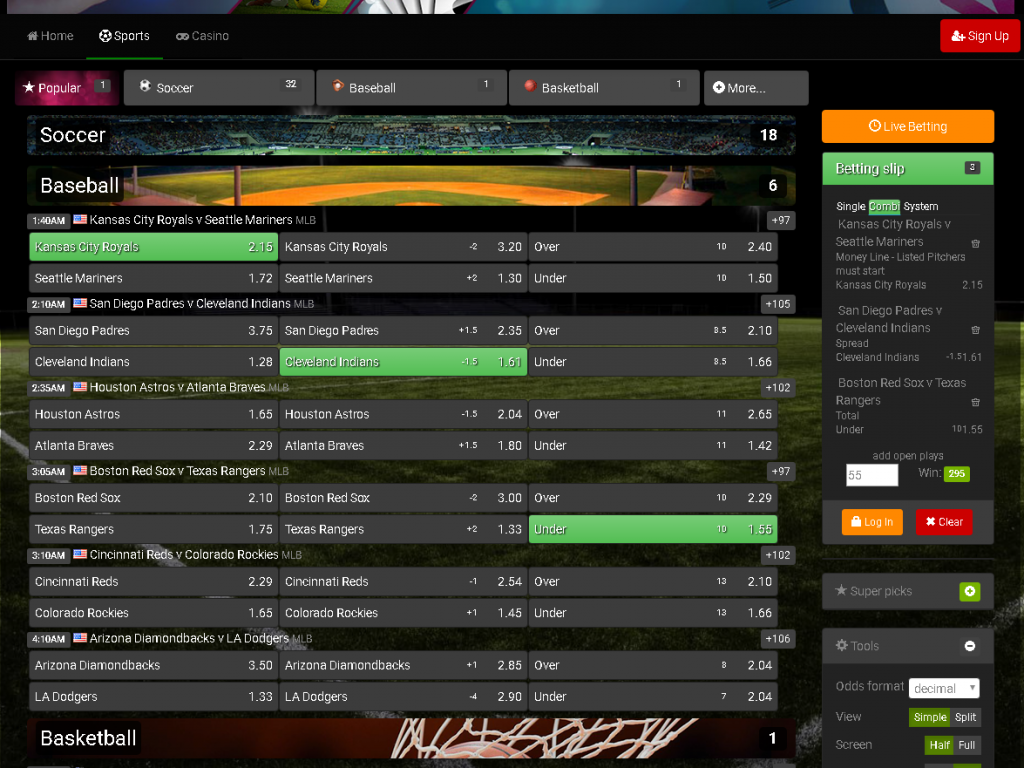The height and width of the screenshot is (768, 1024).
Task: Click the Win amount 295 badge
Action: (x=957, y=474)
